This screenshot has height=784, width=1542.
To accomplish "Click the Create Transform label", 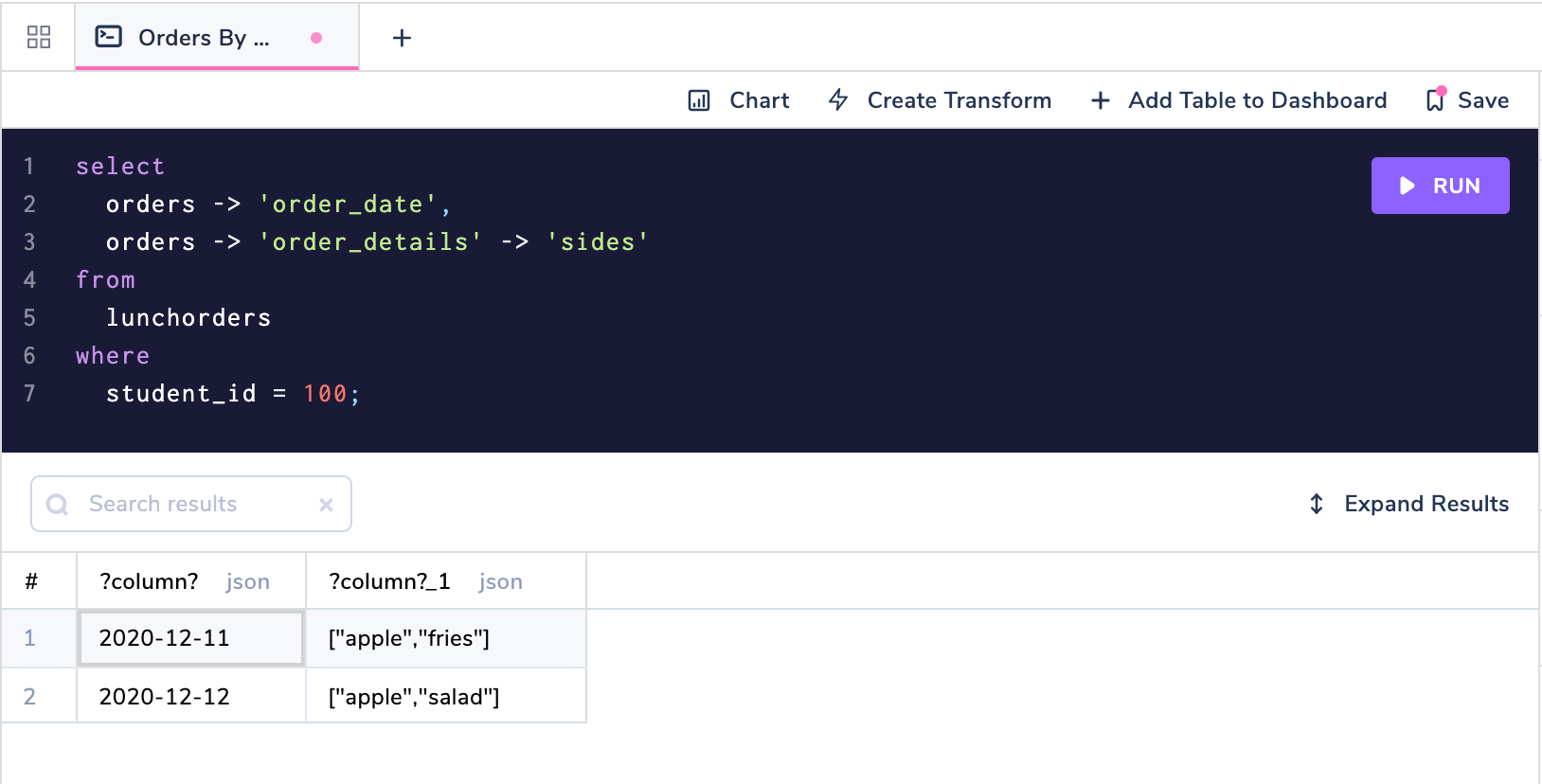I will coord(959,100).
